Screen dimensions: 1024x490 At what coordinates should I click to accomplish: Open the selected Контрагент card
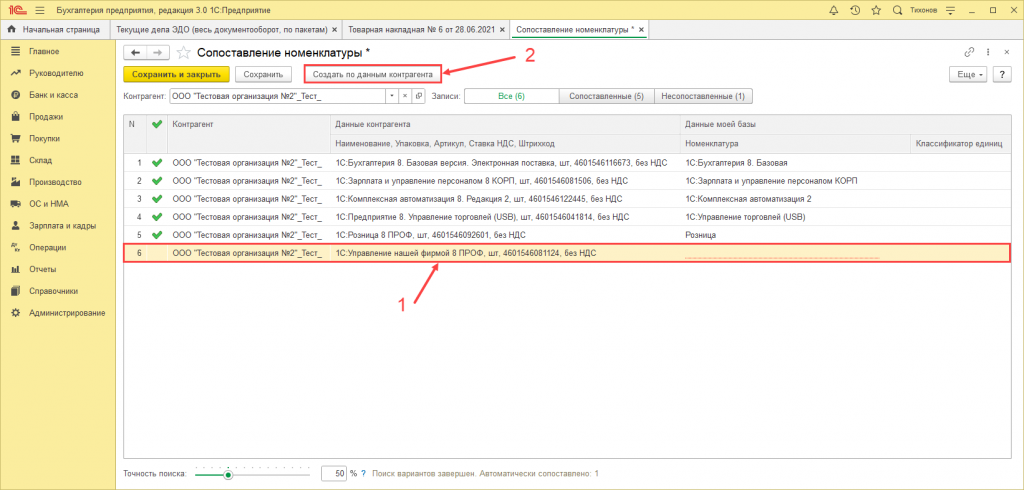[418, 96]
